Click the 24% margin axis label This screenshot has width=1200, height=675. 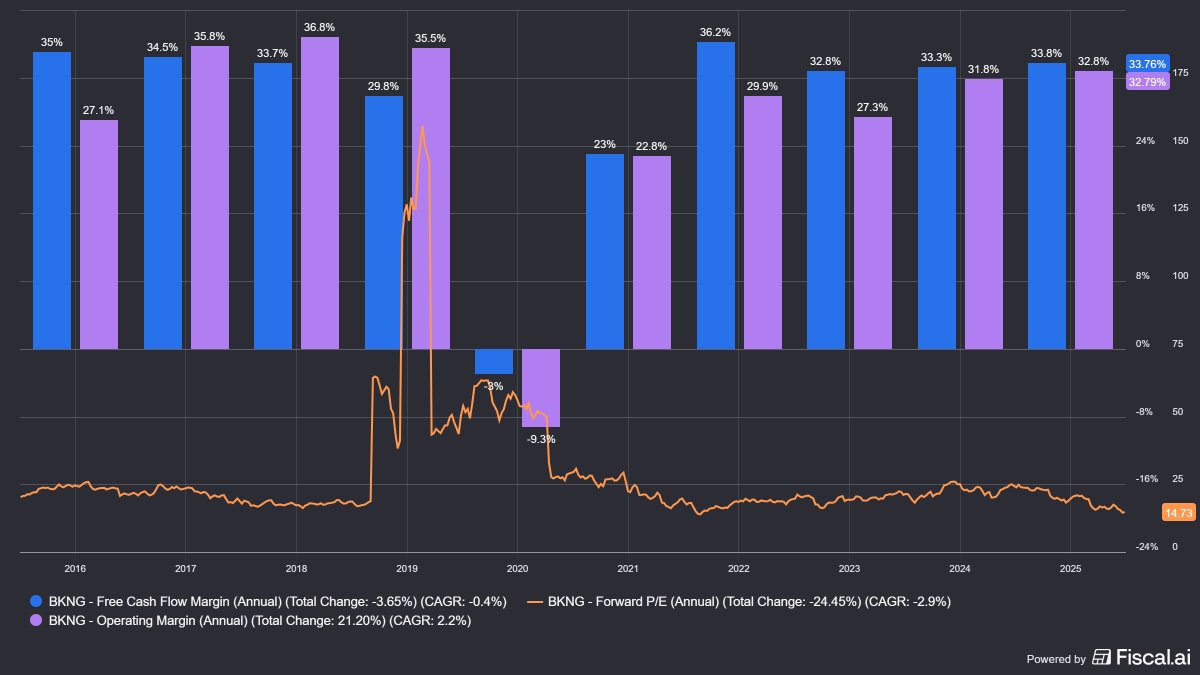point(1145,140)
